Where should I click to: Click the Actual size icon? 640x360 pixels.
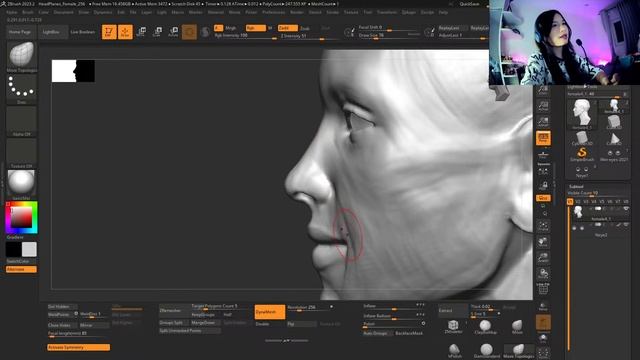(543, 106)
